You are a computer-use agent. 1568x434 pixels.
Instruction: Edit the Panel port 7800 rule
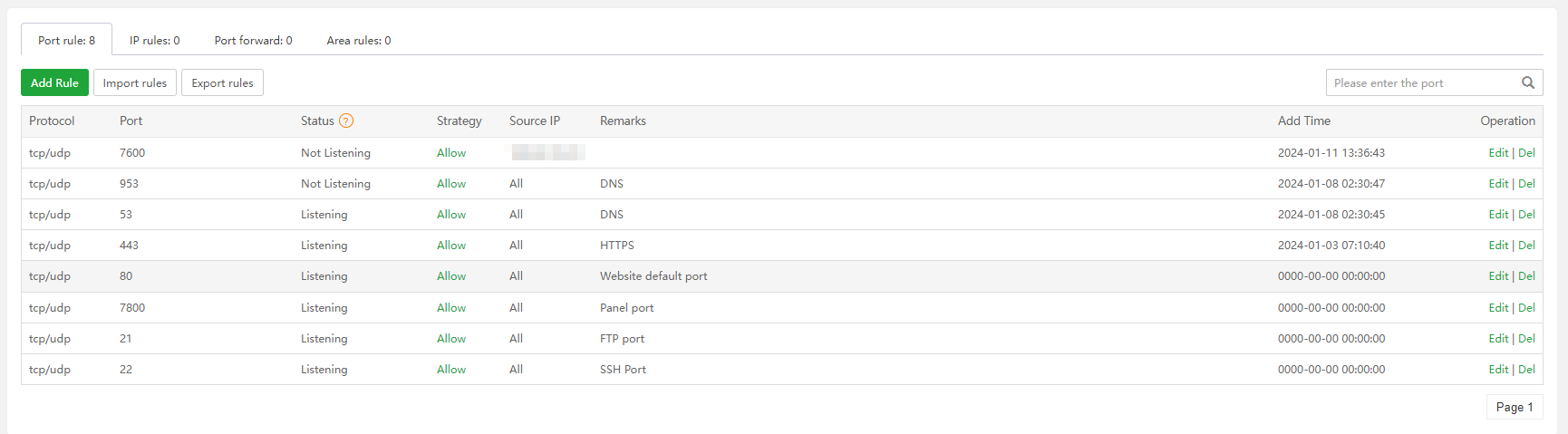(x=1498, y=308)
